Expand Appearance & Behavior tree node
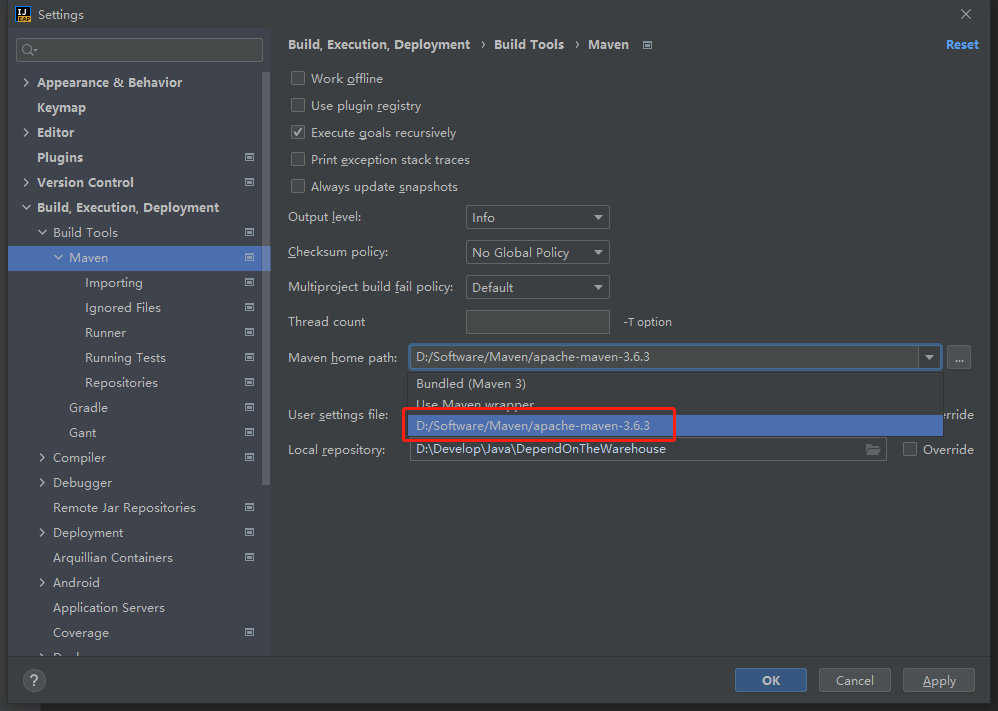This screenshot has width=998, height=711. pyautogui.click(x=26, y=82)
